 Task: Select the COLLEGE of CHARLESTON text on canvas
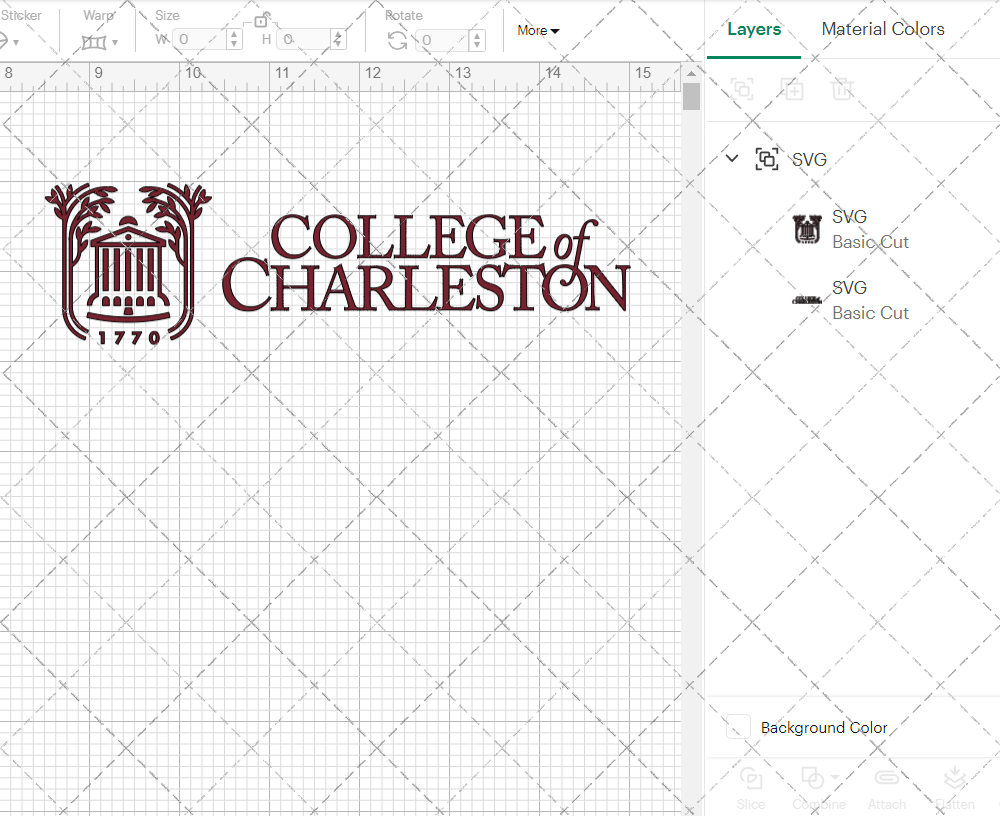(426, 263)
